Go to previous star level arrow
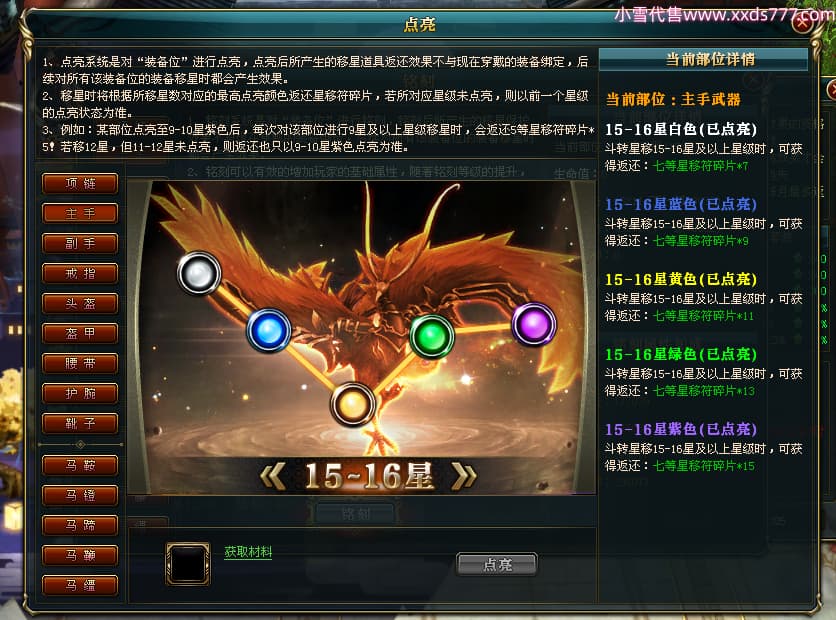Screen dimensions: 836x620 pos(272,476)
